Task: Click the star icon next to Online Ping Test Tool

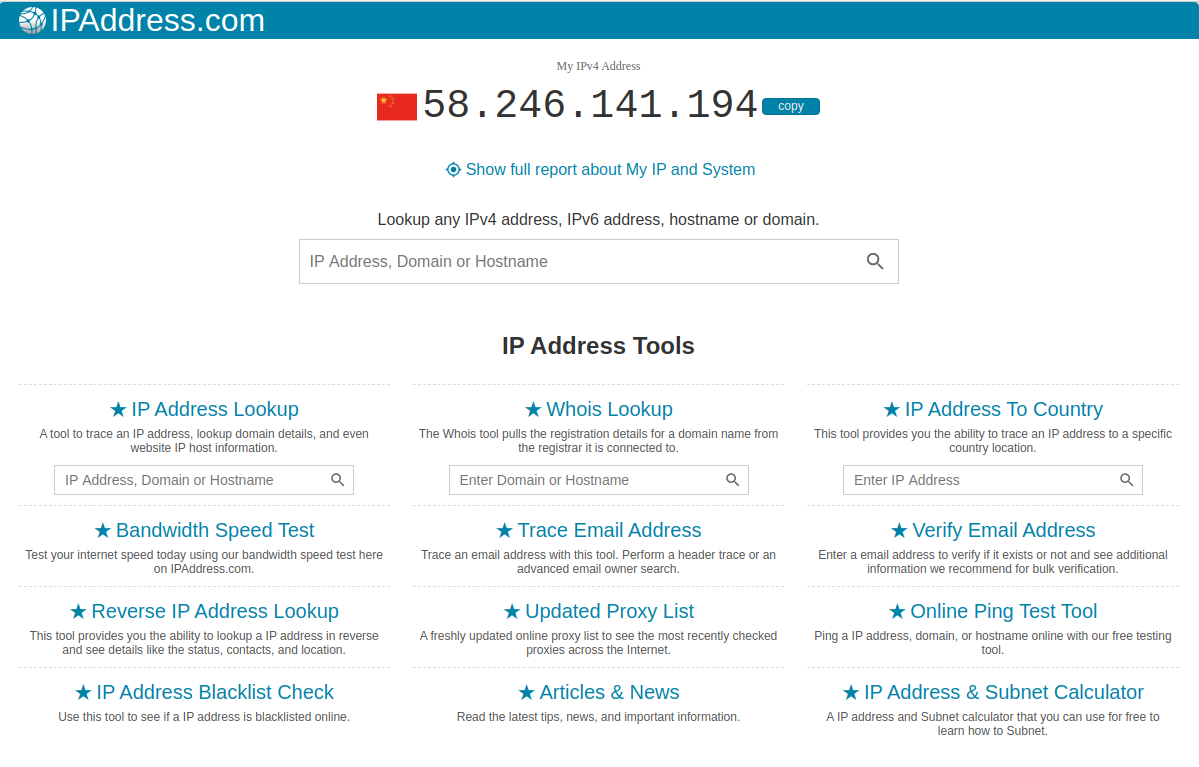Action: (x=897, y=612)
